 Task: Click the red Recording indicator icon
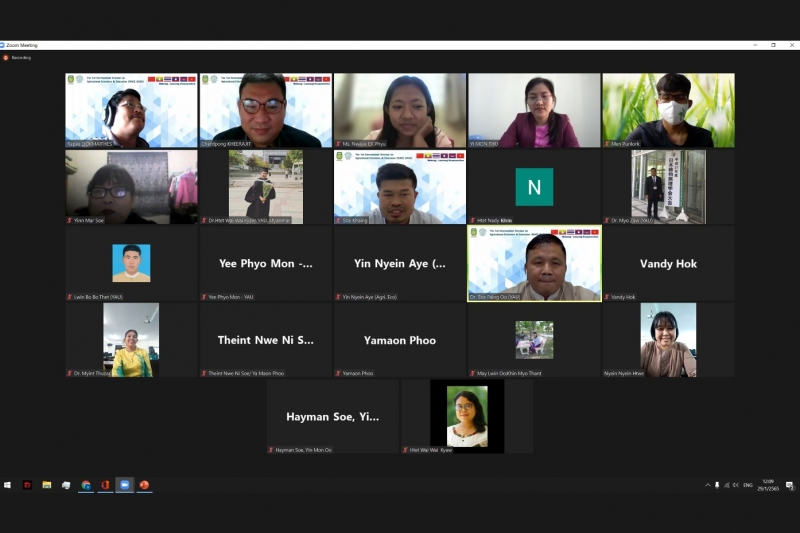point(6,57)
